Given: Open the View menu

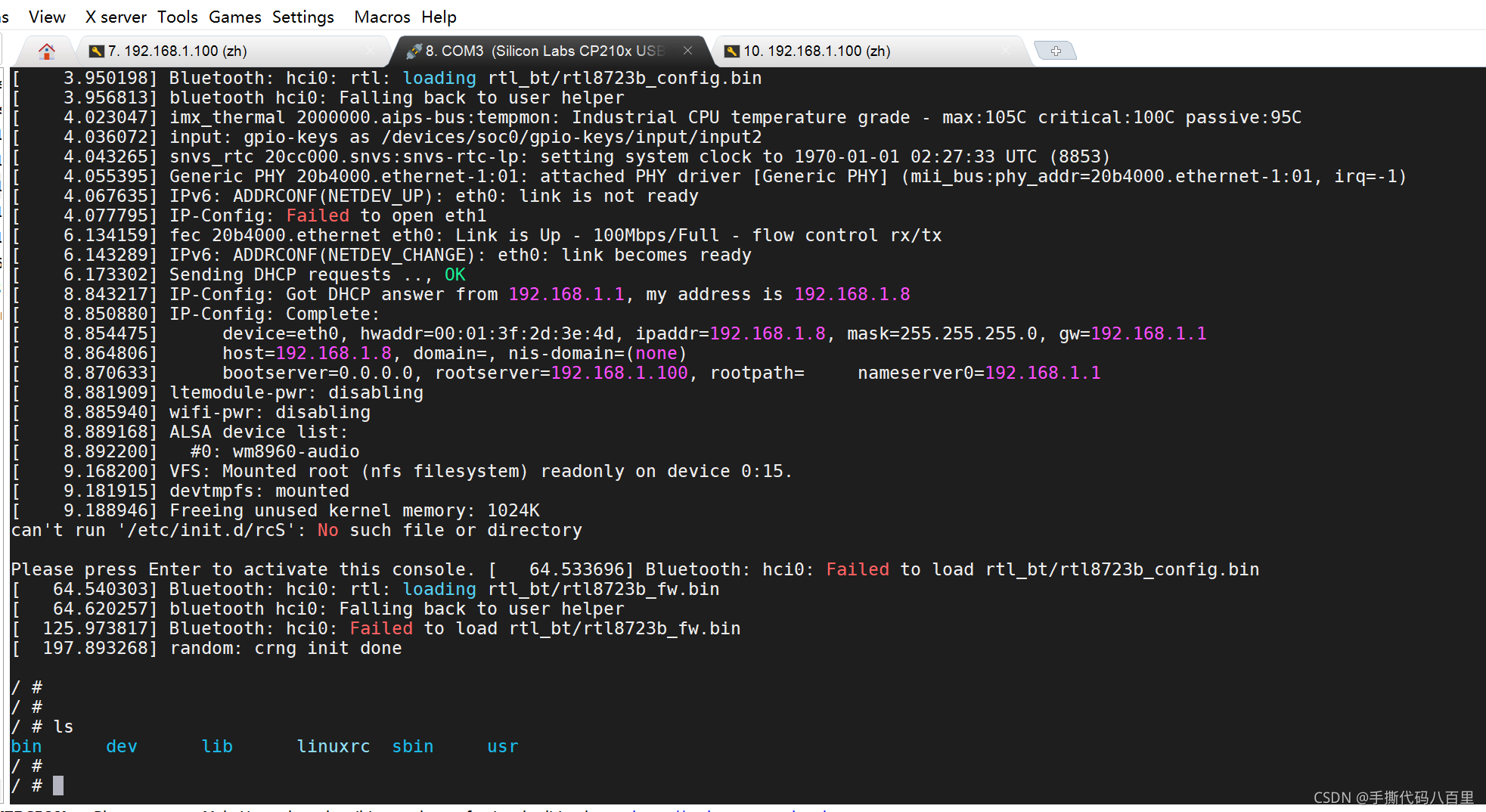Looking at the screenshot, I should coord(47,17).
